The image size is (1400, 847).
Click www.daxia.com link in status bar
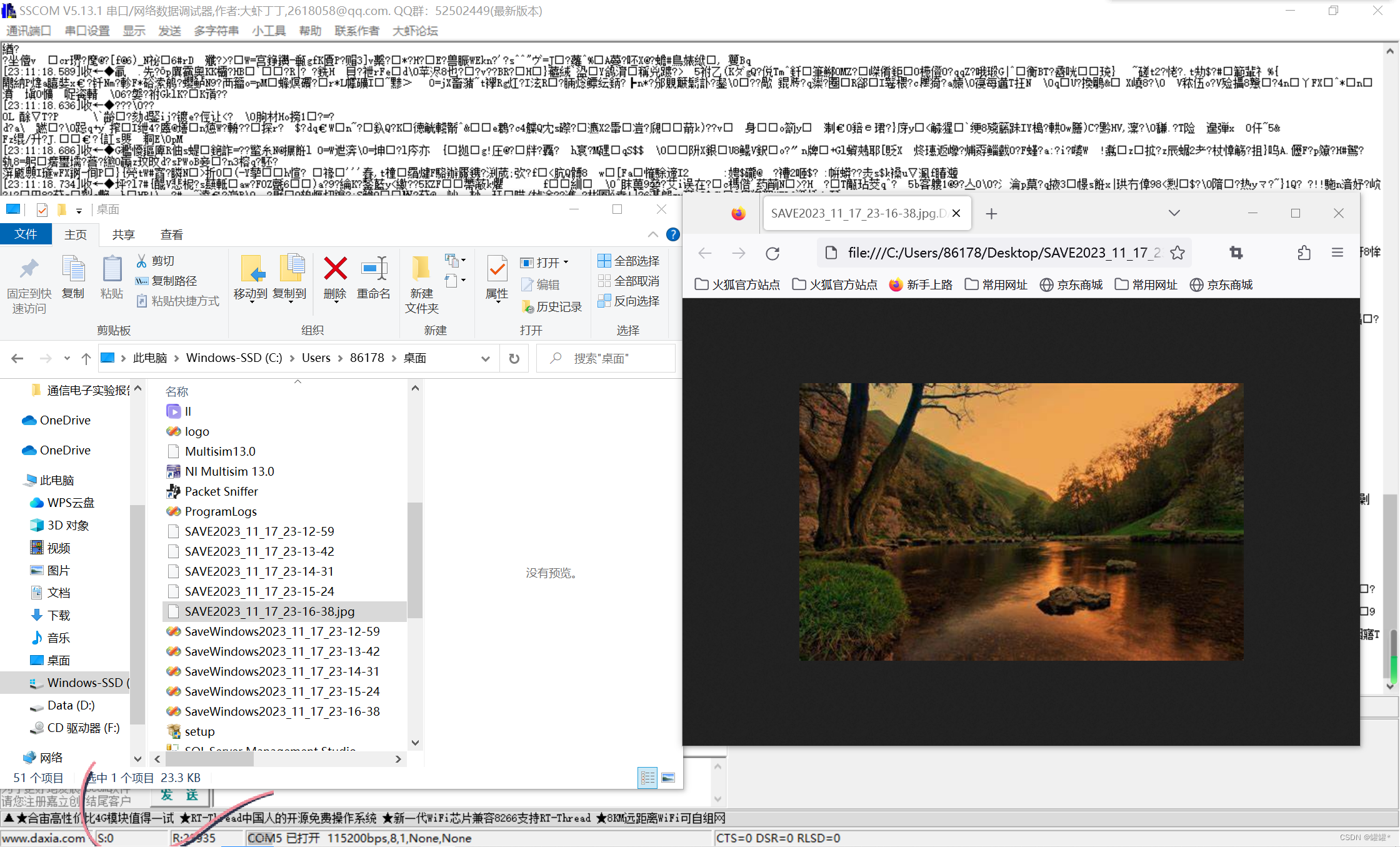tap(43, 838)
